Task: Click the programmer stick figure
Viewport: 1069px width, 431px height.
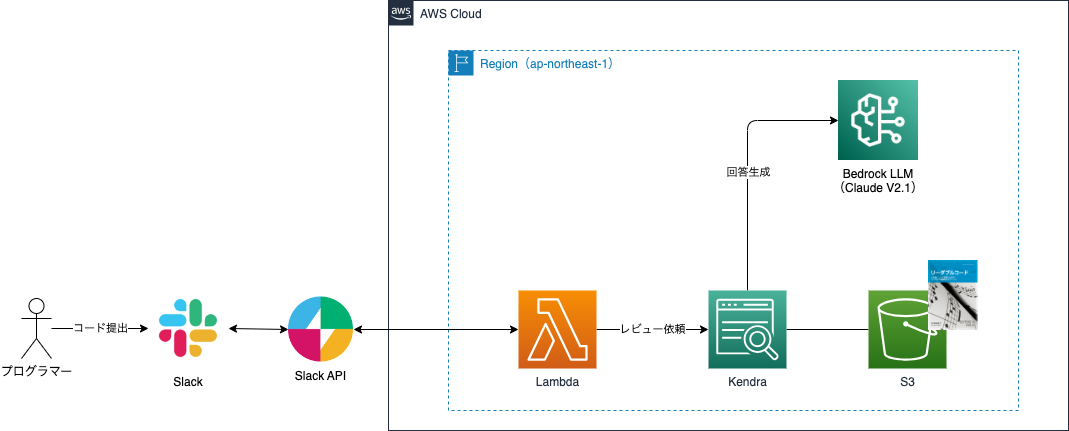Action: pos(36,329)
